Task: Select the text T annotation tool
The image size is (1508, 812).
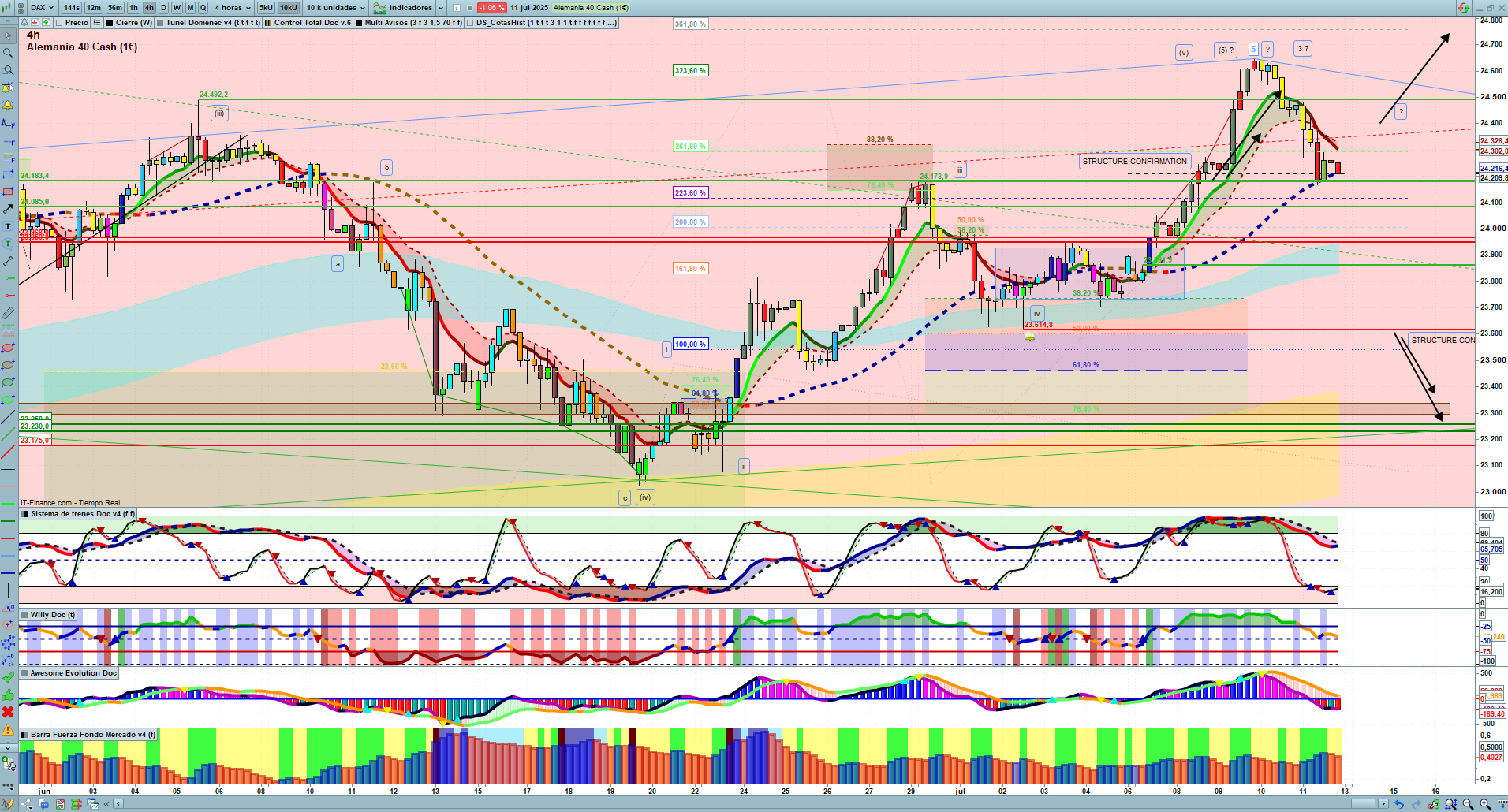Action: [x=8, y=226]
